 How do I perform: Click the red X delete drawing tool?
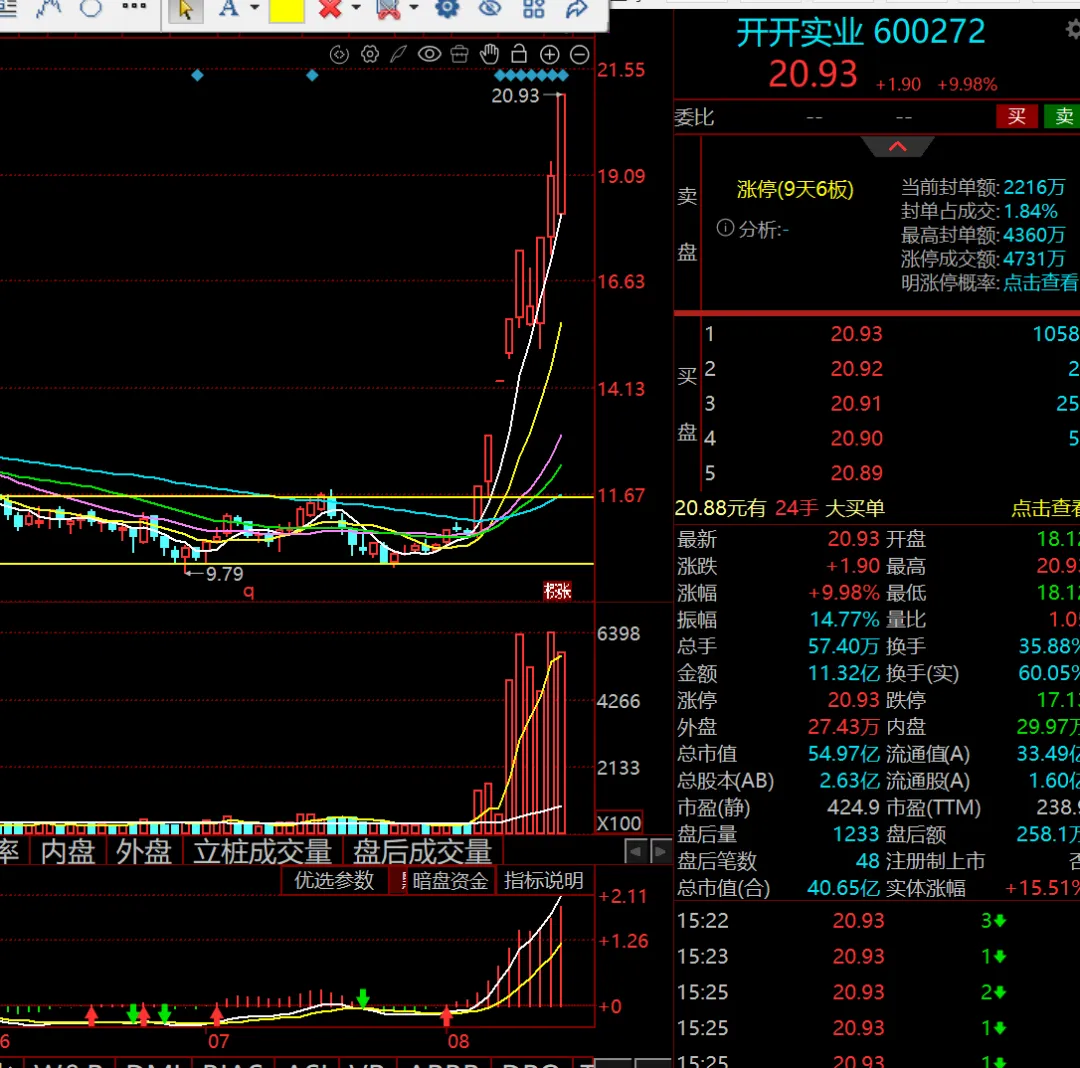tap(331, 9)
